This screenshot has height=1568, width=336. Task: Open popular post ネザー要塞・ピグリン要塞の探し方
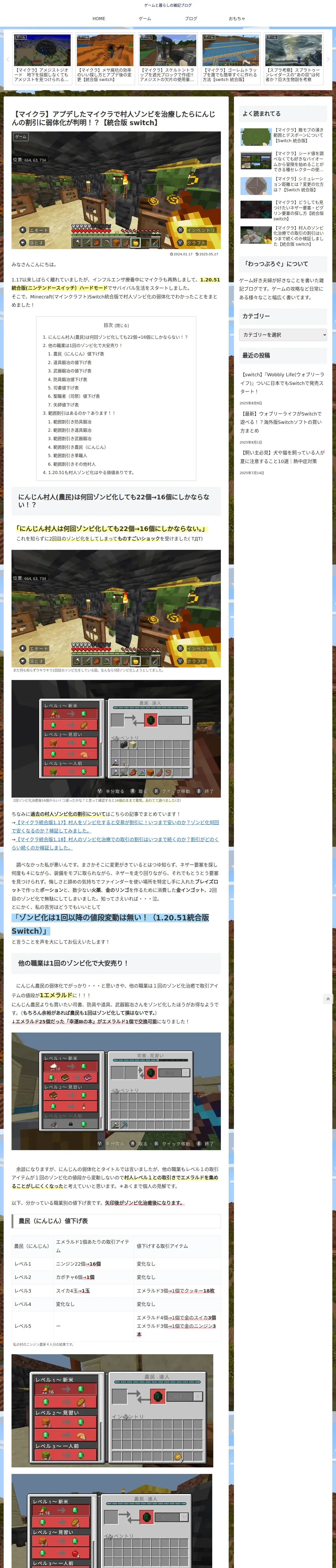coord(283,210)
